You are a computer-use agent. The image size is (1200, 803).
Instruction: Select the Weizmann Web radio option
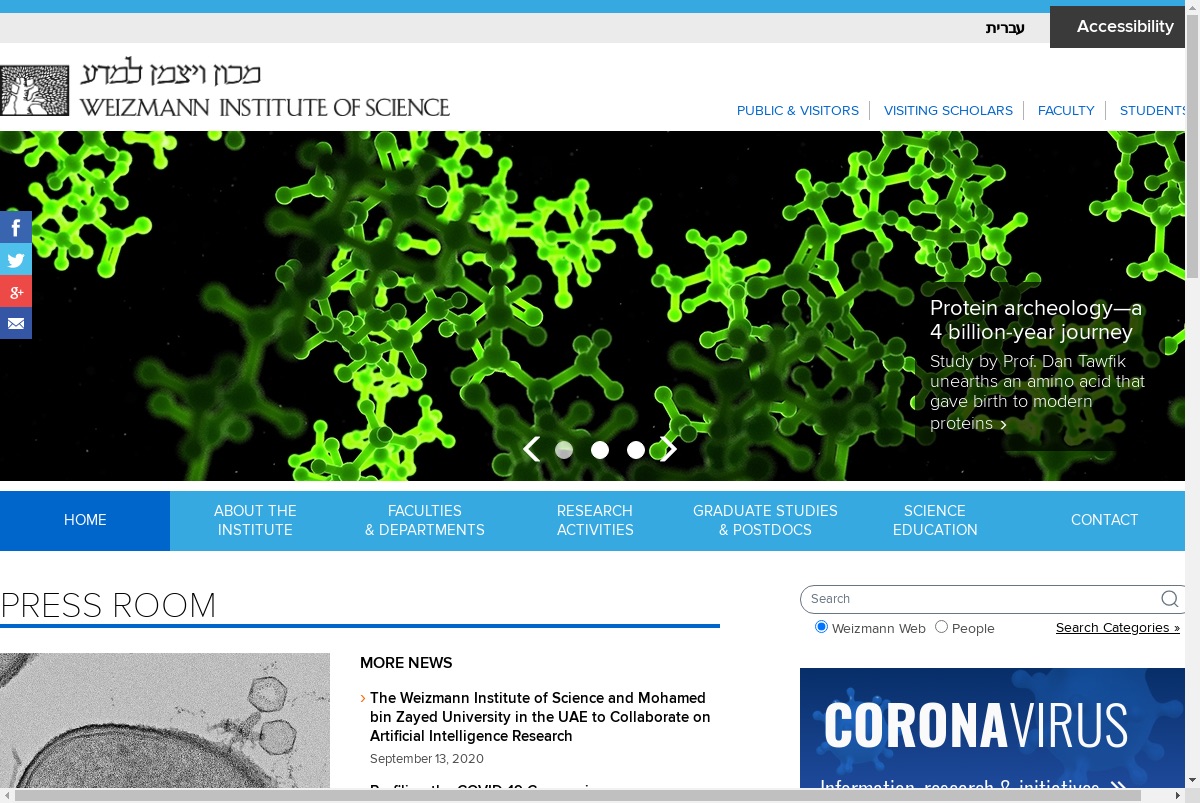[x=822, y=627]
